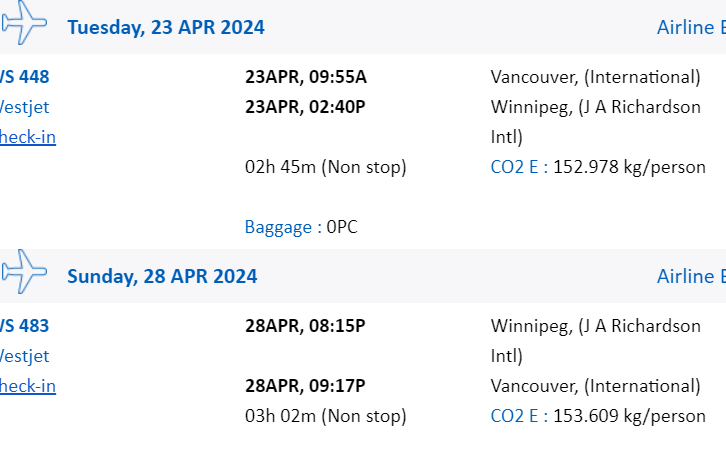Click Westjet under flight WS 448

(x=26, y=107)
